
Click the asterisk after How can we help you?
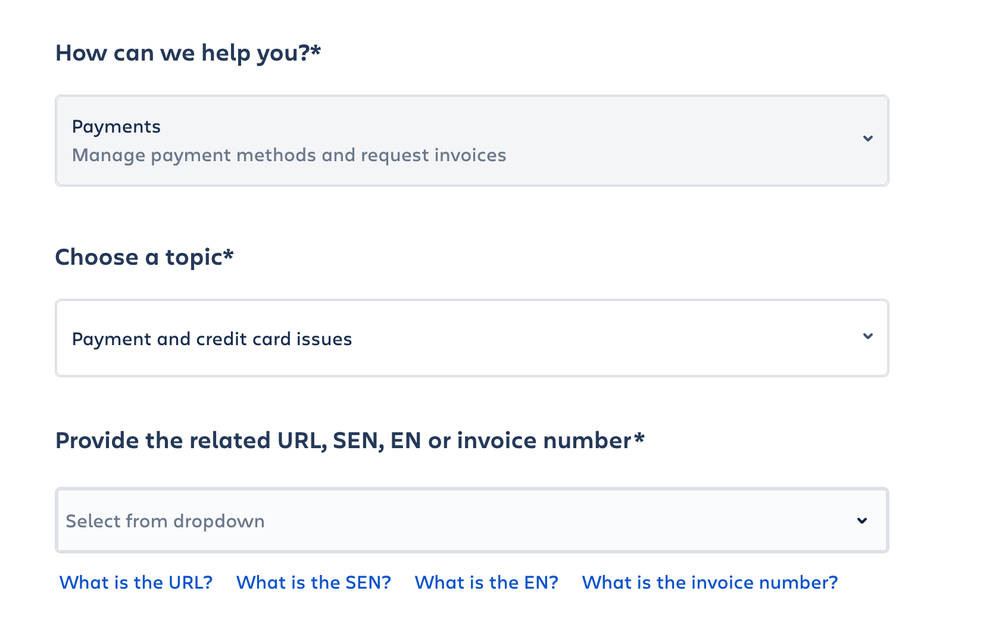316,50
